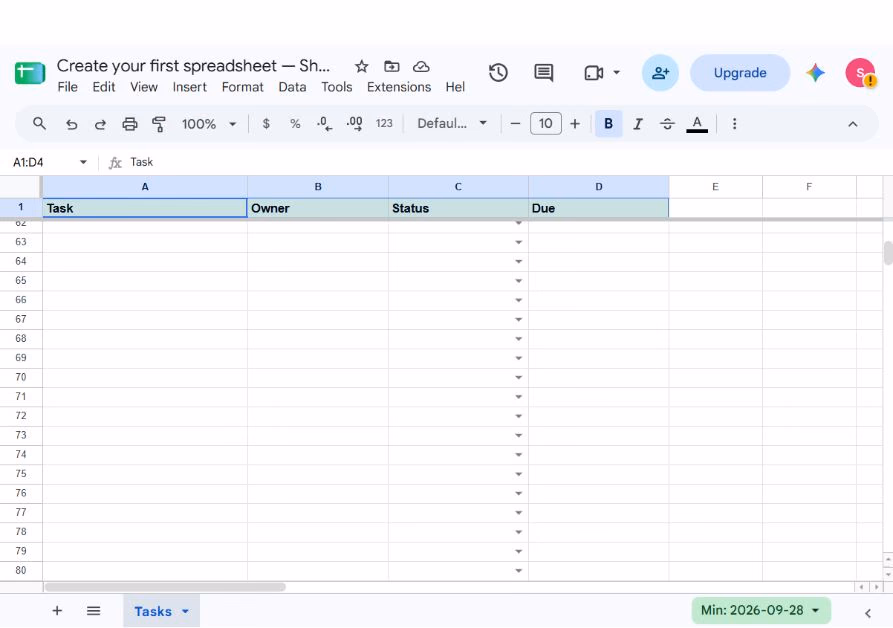
Task: Open the Data menu
Action: (292, 87)
